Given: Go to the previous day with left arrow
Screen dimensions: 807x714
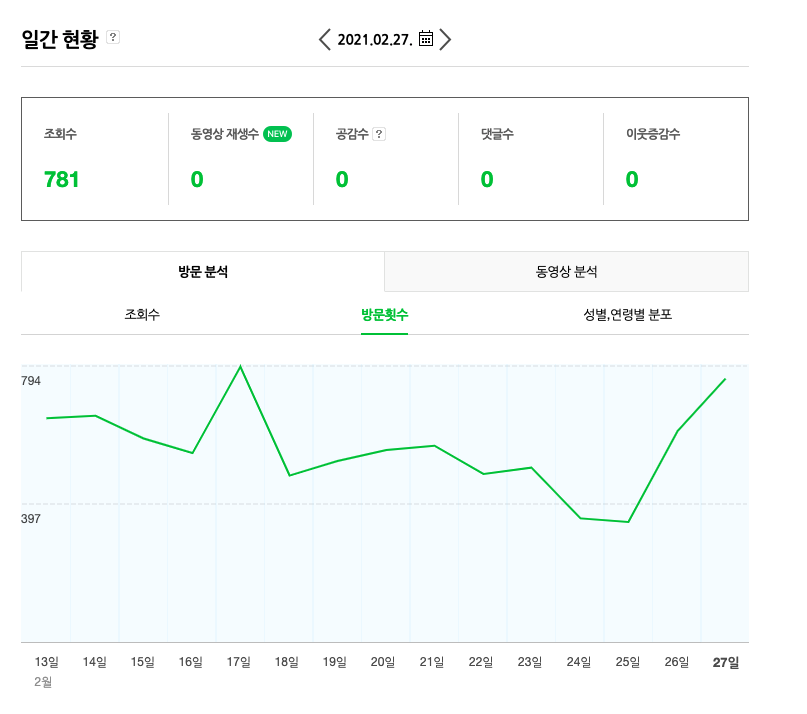Looking at the screenshot, I should [325, 40].
